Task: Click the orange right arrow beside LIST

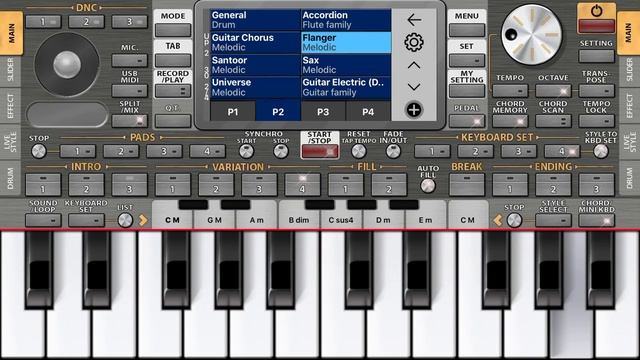Action: point(143,220)
